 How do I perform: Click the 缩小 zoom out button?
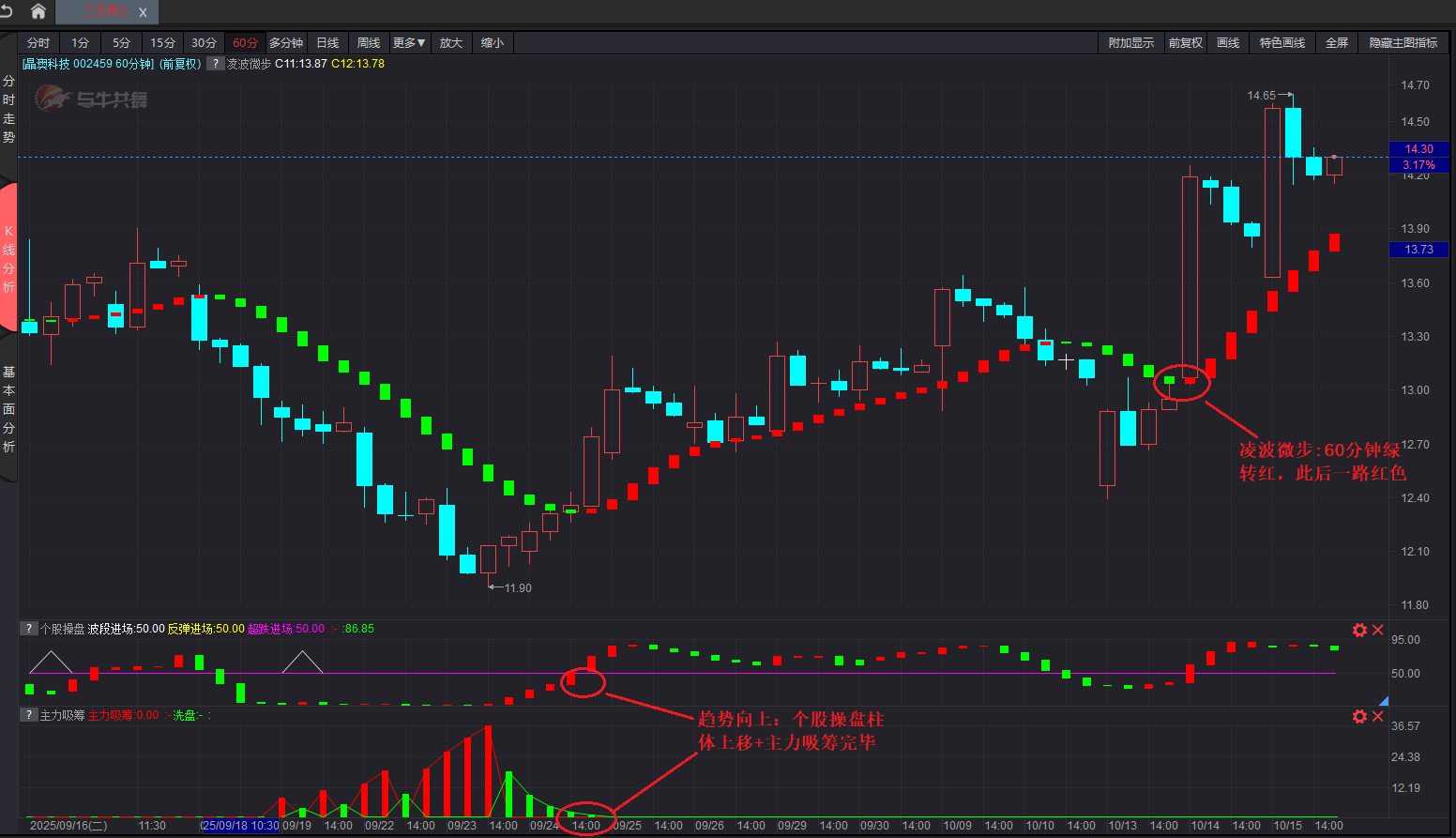(493, 43)
